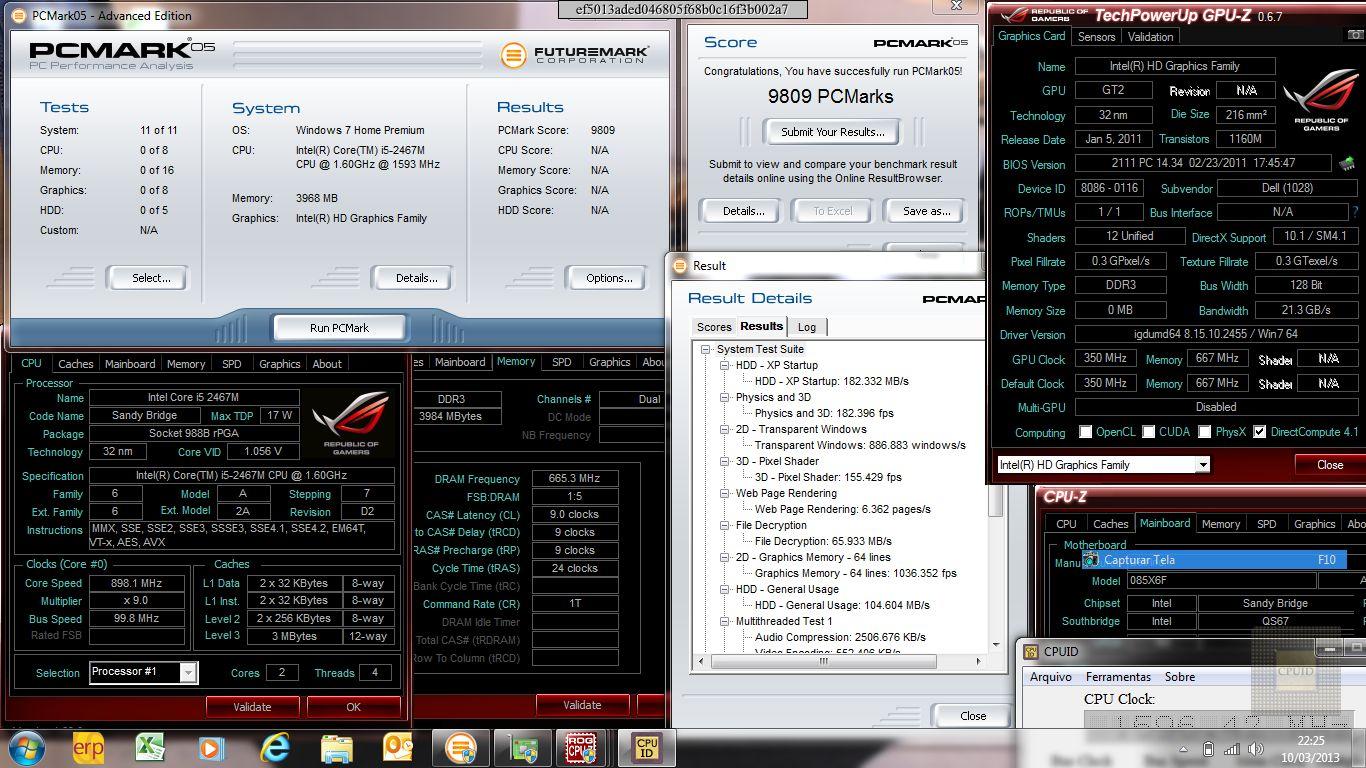Open the Ferramentas menu in CPUID

click(x=1118, y=677)
